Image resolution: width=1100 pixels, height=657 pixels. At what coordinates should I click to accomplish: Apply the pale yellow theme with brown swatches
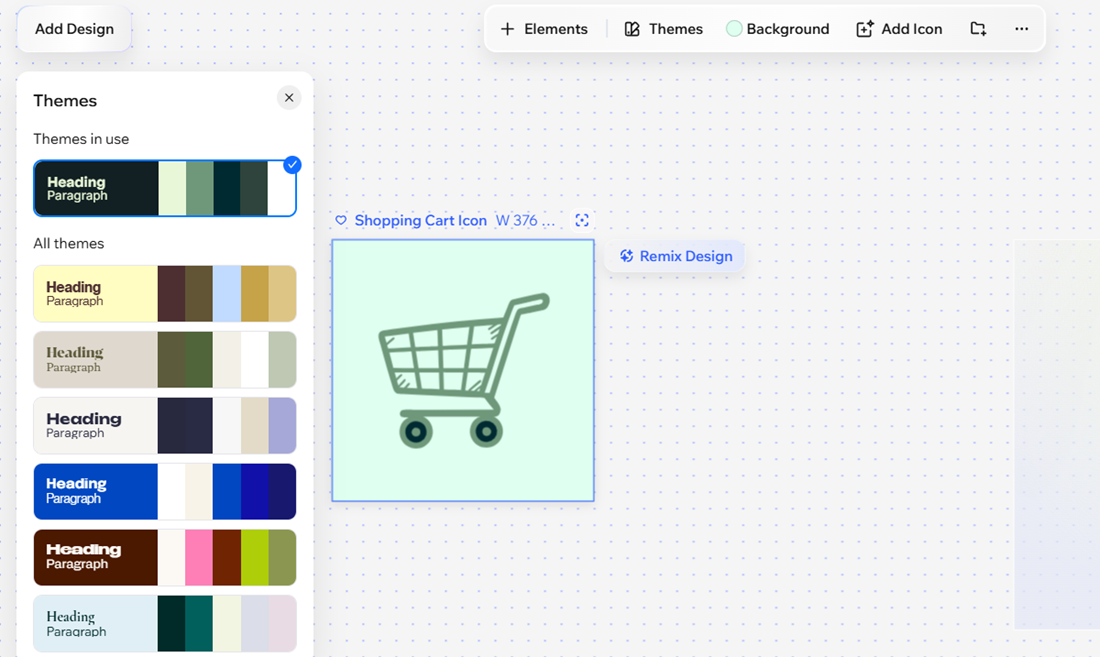coord(165,294)
